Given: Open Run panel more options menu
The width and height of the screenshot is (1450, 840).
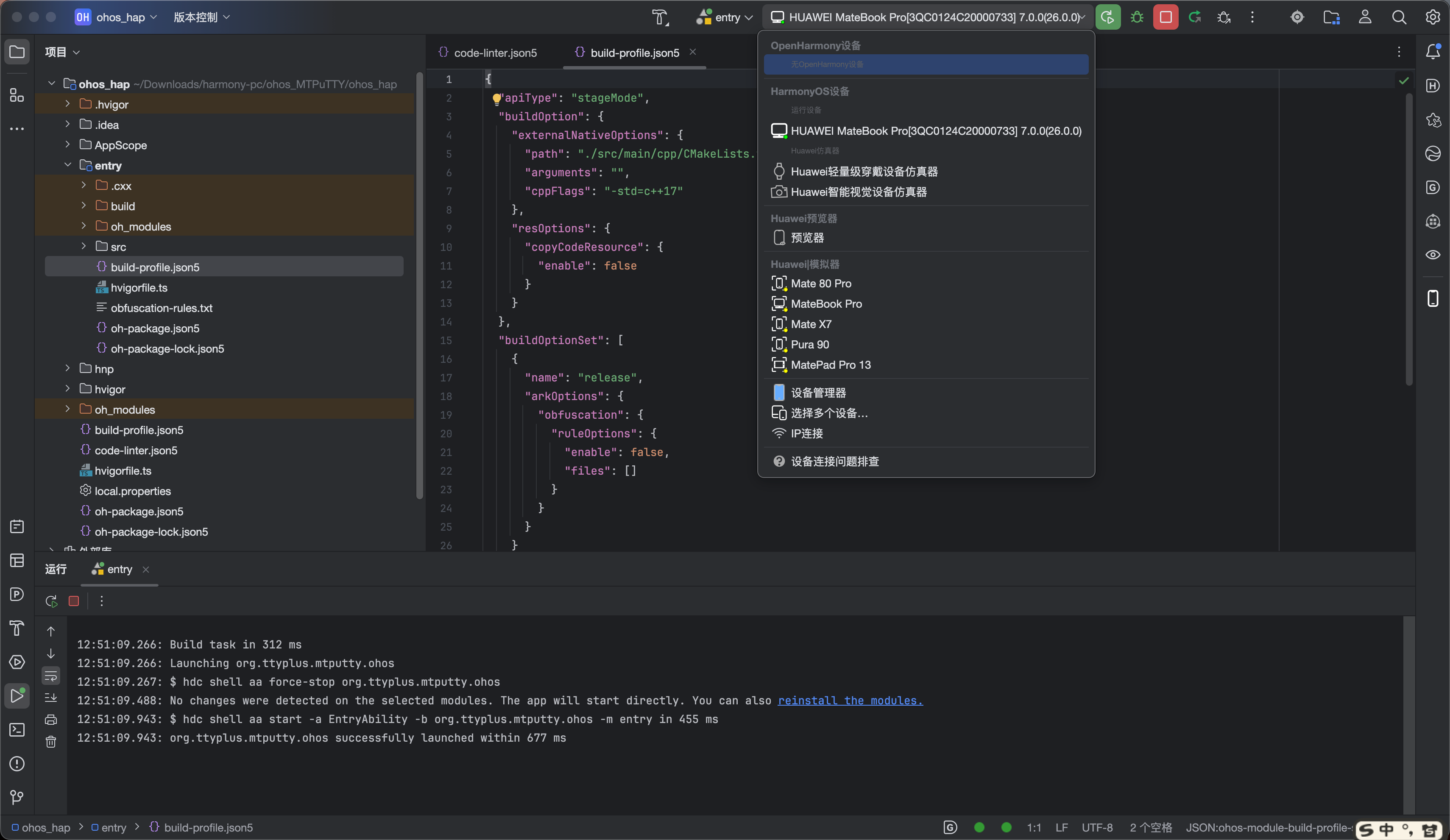Looking at the screenshot, I should (102, 601).
